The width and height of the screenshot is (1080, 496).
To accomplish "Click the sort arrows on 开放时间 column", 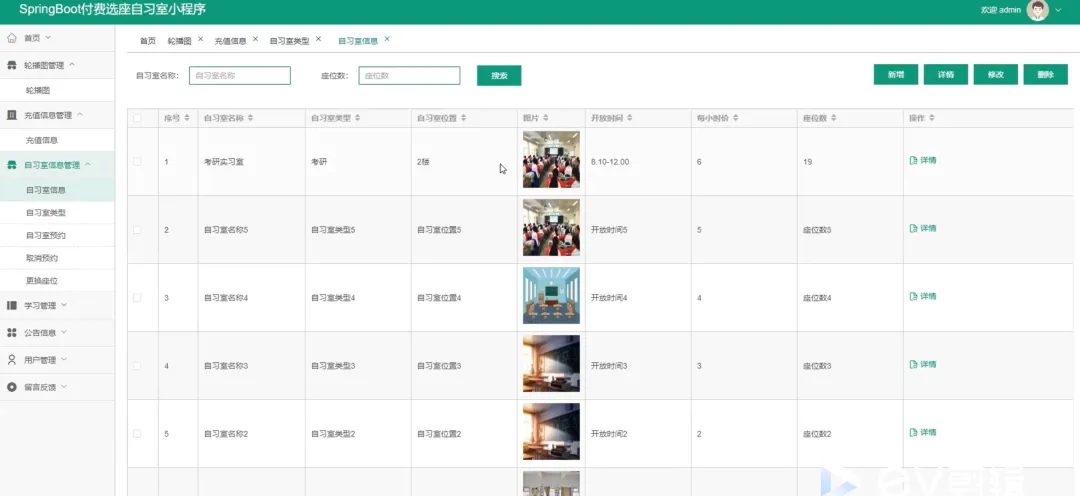I will (630, 118).
